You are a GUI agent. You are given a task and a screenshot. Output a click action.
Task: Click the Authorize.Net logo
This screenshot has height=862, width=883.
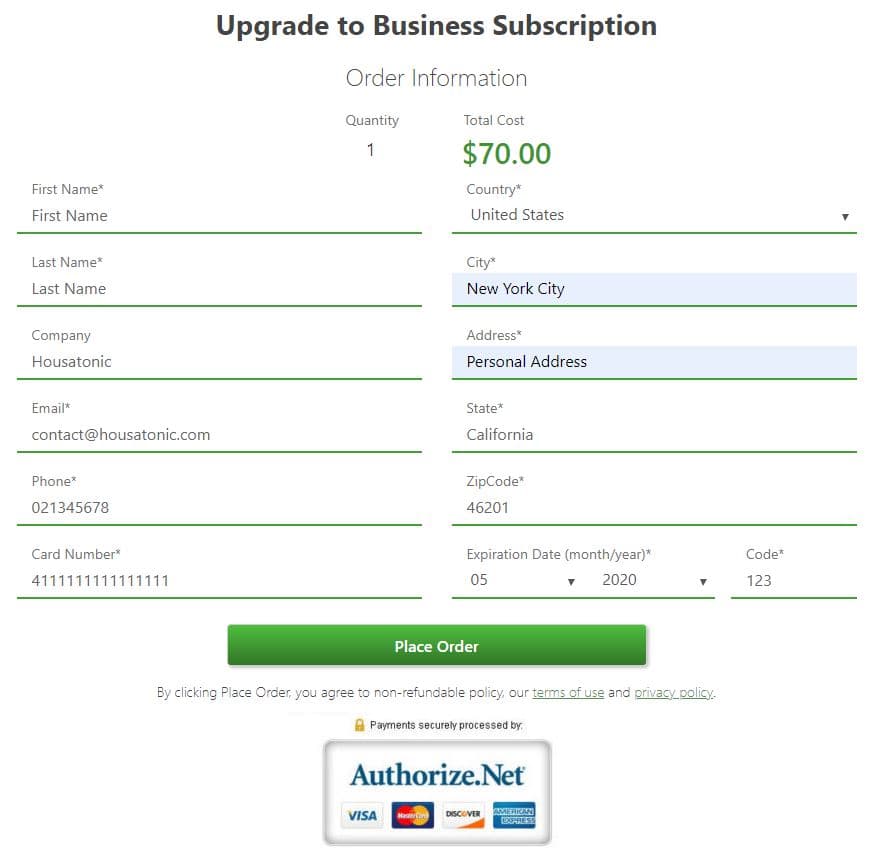(x=436, y=774)
